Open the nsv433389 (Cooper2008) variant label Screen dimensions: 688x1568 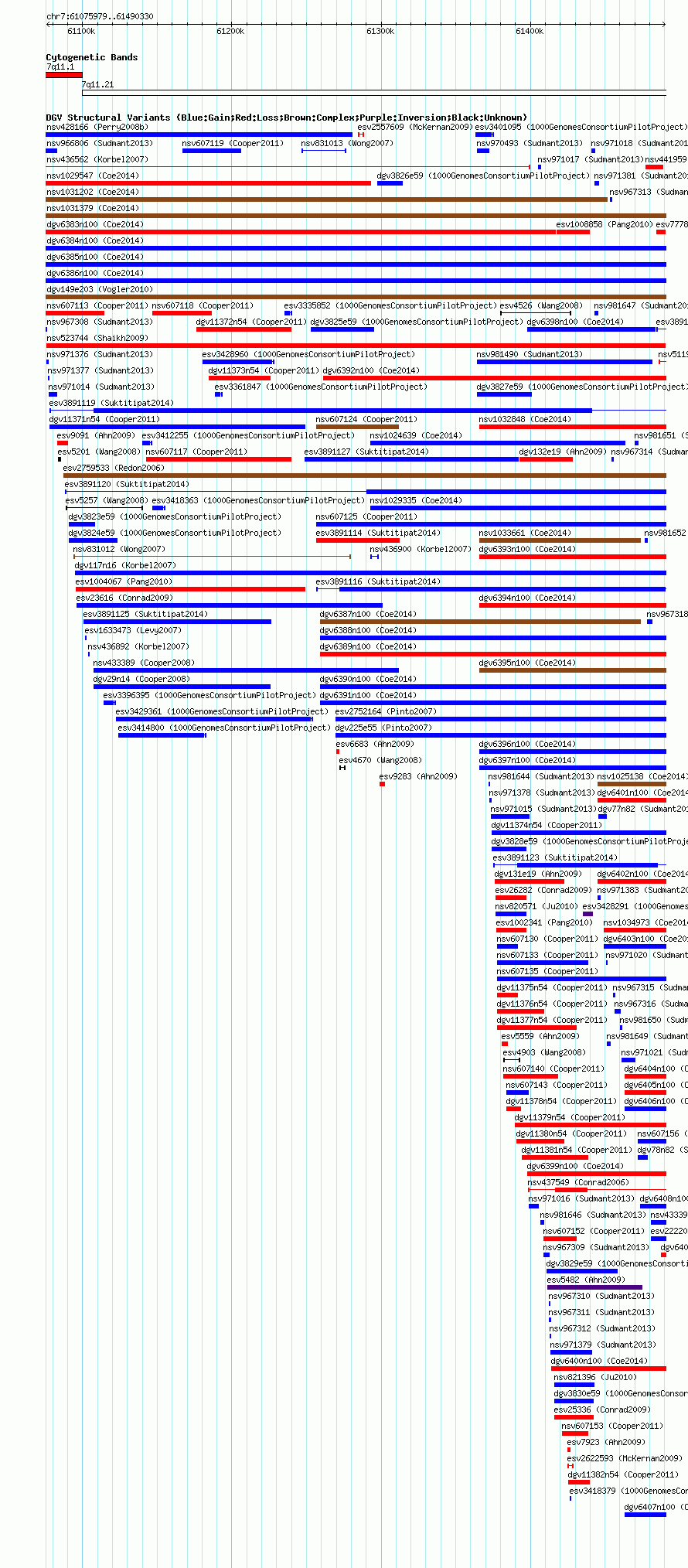[145, 663]
